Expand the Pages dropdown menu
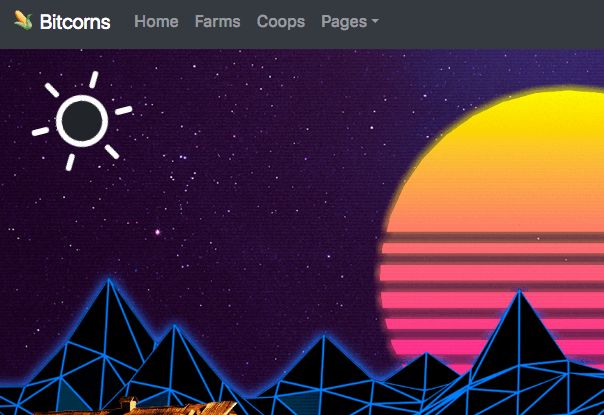Screen dimensions: 604x415 pos(350,22)
